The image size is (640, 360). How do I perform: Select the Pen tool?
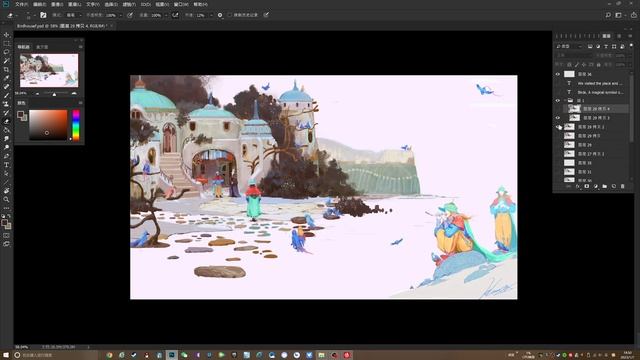(x=6, y=156)
